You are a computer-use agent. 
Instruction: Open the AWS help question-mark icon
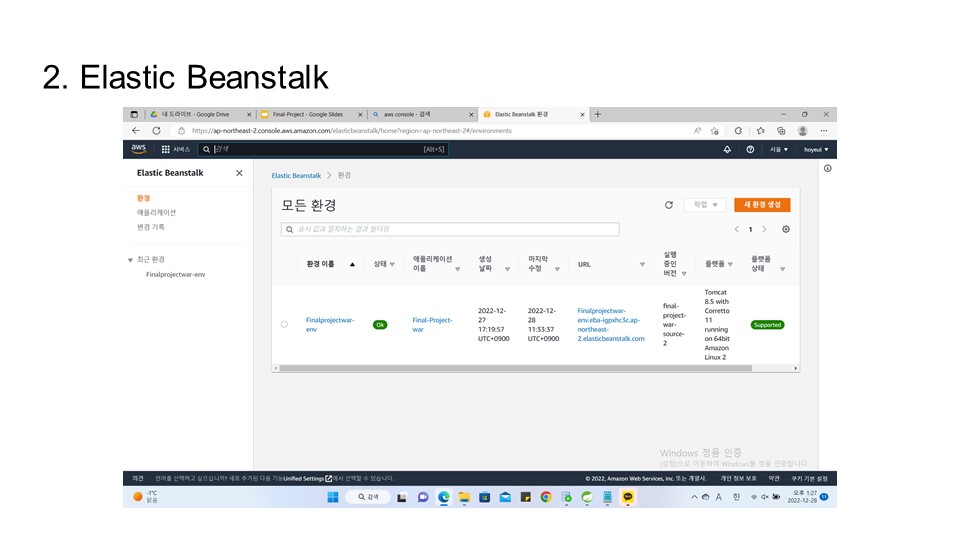(x=750, y=149)
